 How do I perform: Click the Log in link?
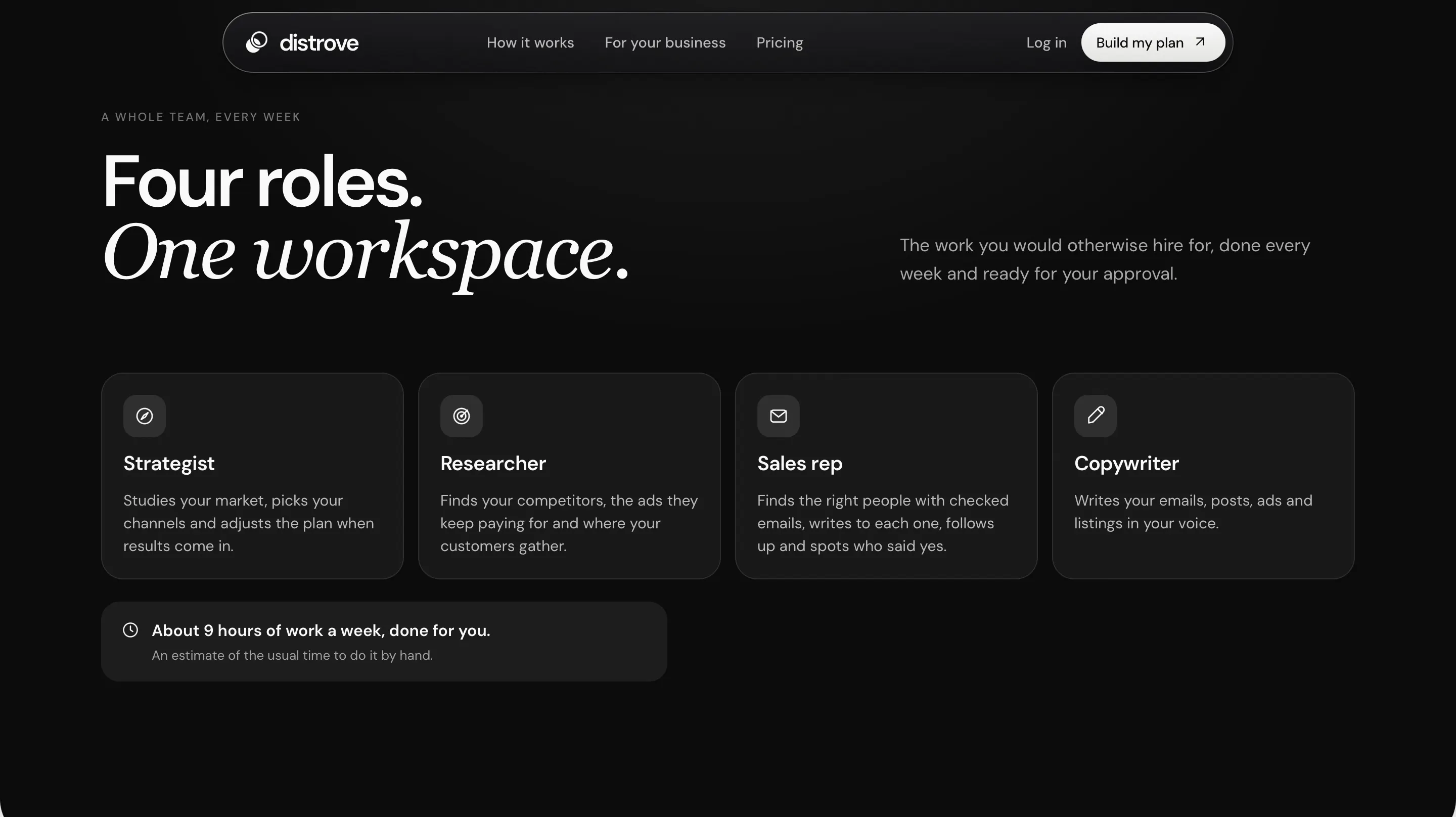1046,43
